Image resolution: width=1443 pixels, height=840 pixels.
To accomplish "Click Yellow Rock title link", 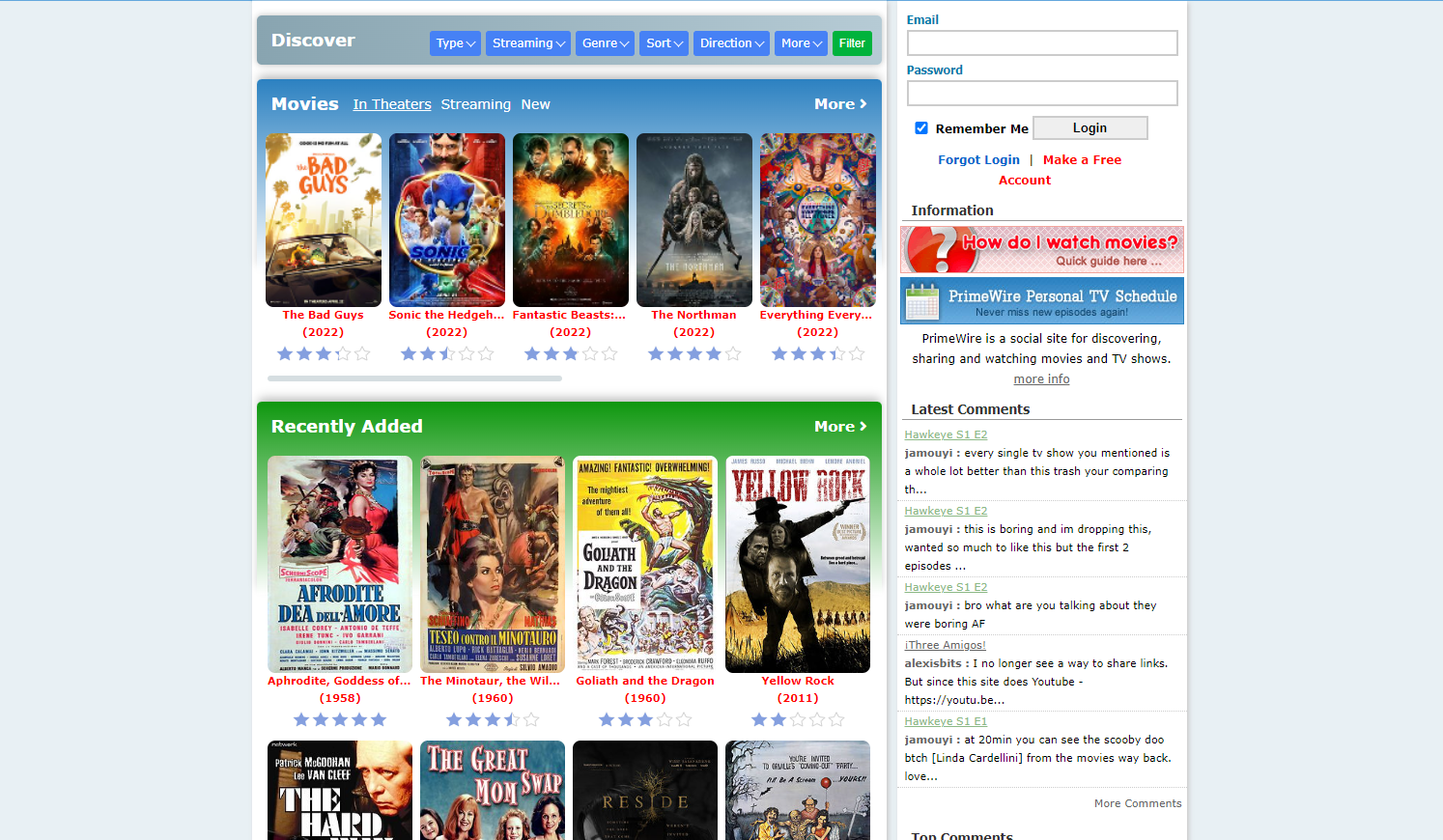I will [x=798, y=681].
